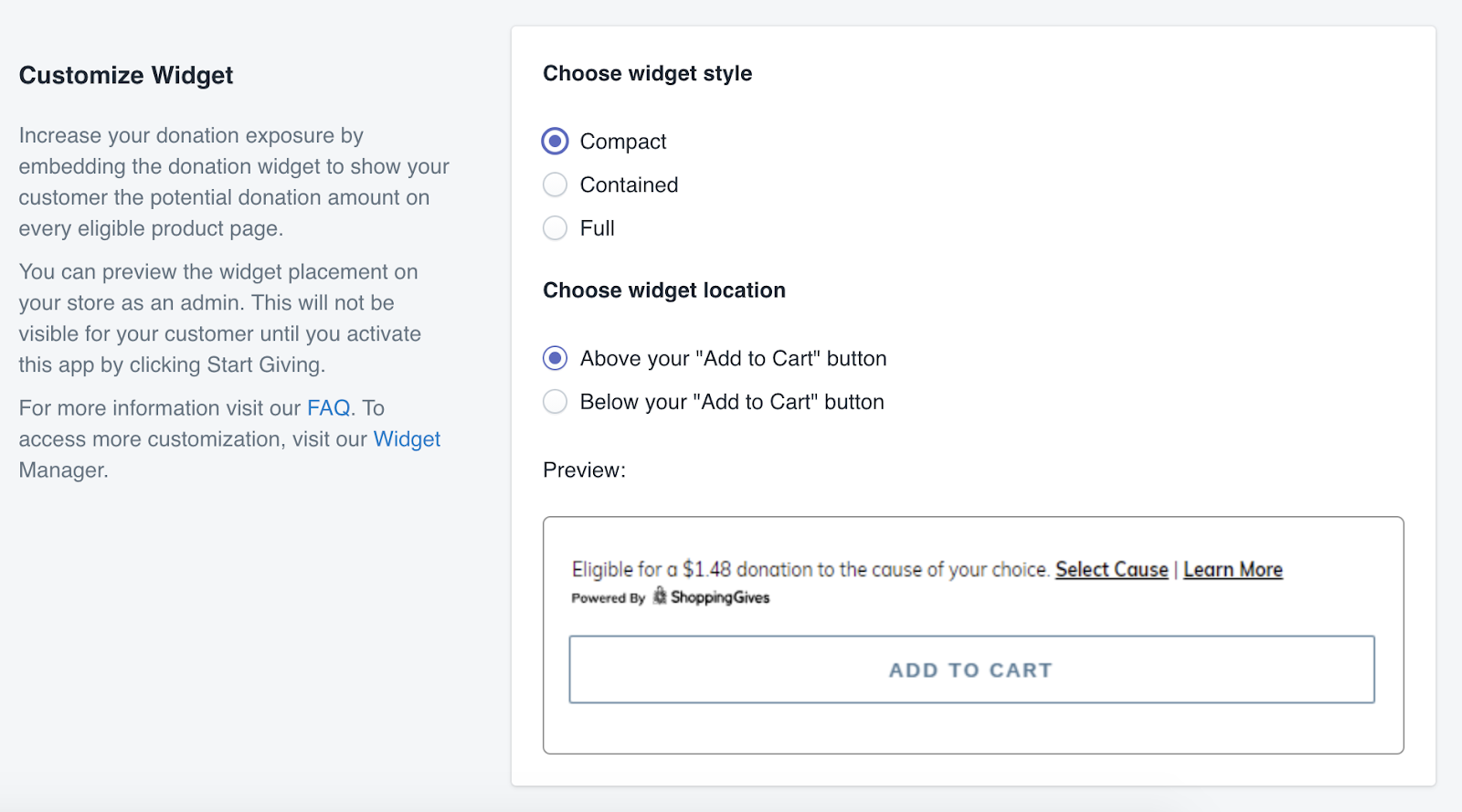Click the "Choose widget location" heading

664,290
